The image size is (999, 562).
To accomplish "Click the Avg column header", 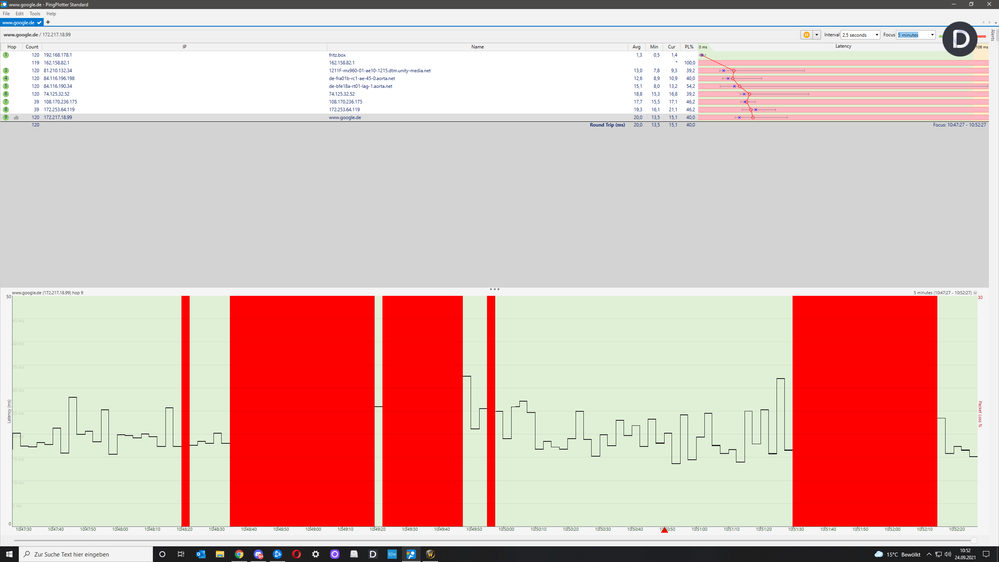I will coord(636,47).
